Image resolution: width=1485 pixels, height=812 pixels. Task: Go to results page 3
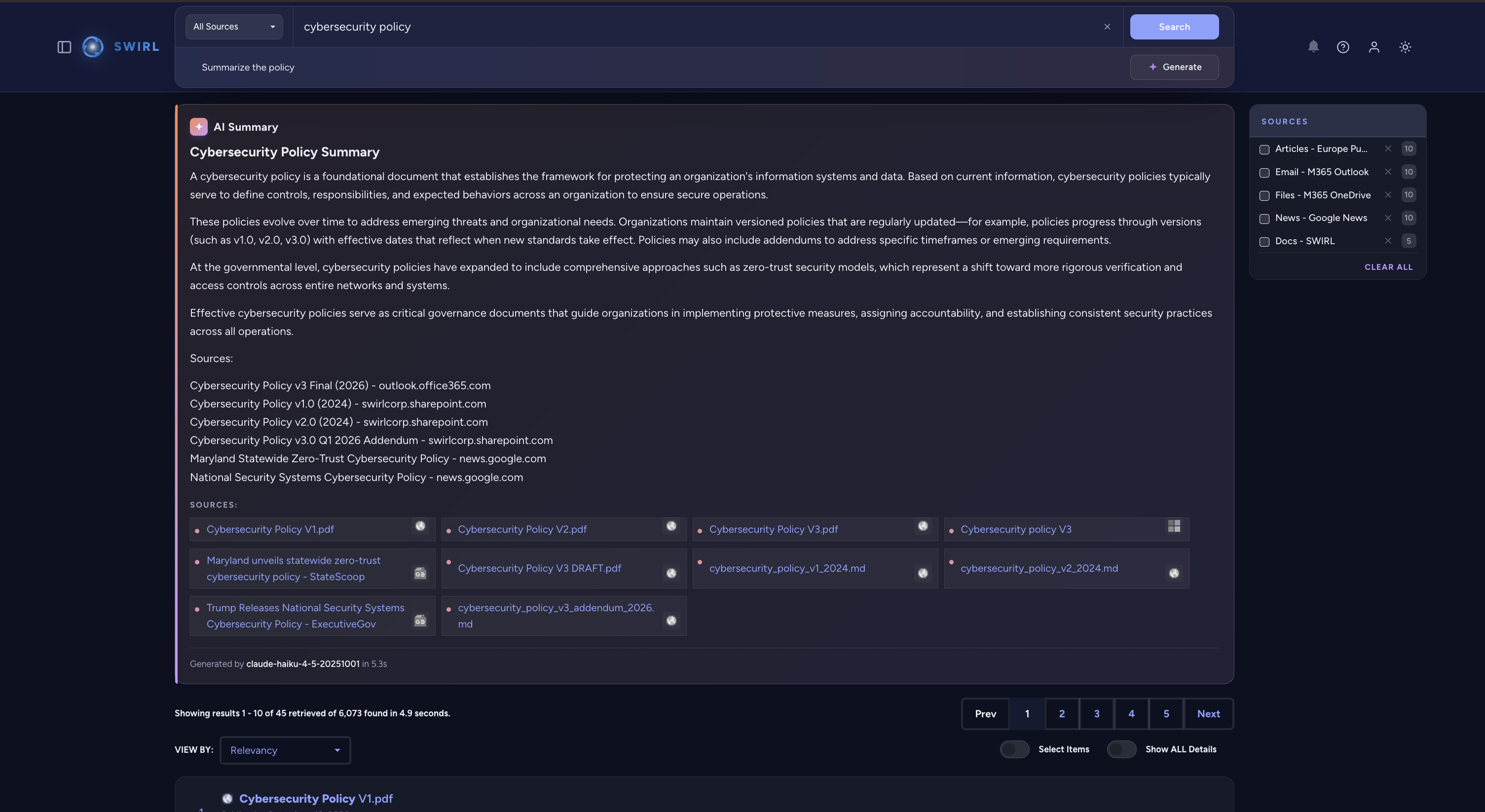pyautogui.click(x=1096, y=714)
